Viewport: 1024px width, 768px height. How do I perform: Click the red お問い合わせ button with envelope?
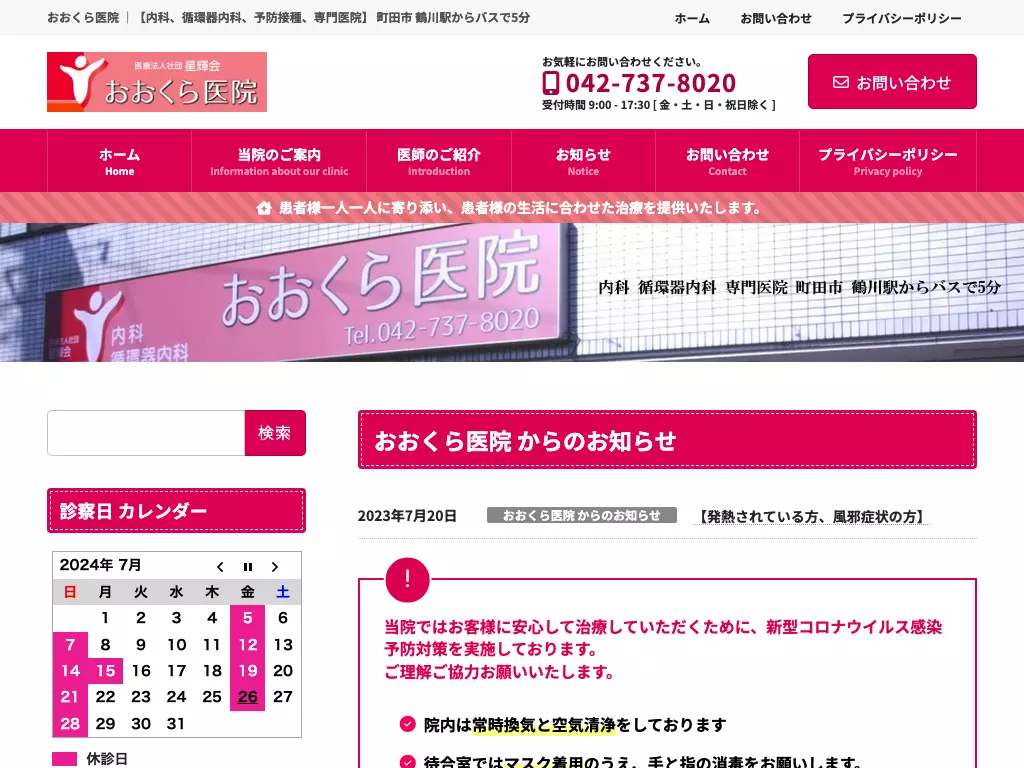892,82
